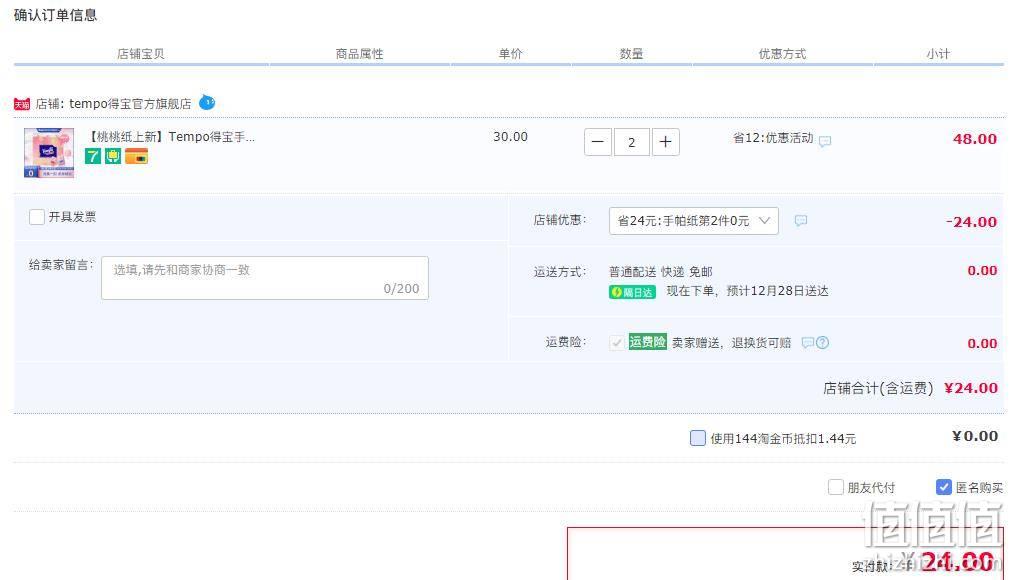Viewport: 1012px width, 580px height.
Task: Click the quantity field showing 2
Action: click(631, 142)
